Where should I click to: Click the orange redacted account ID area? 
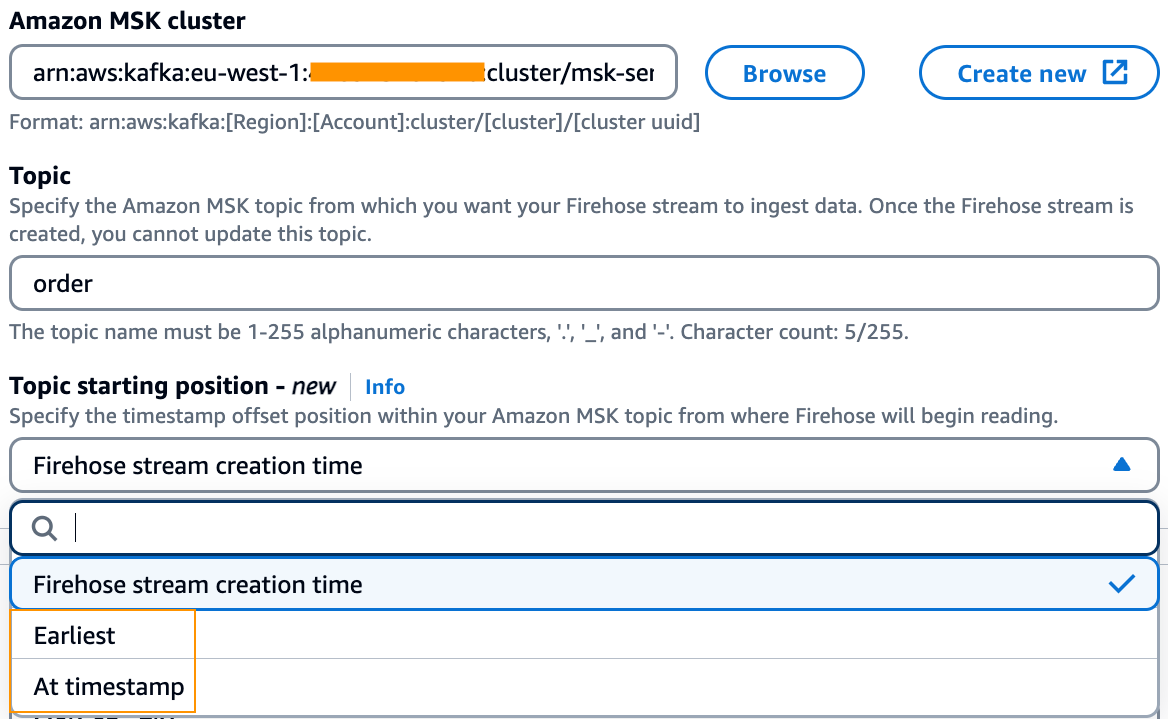[397, 72]
